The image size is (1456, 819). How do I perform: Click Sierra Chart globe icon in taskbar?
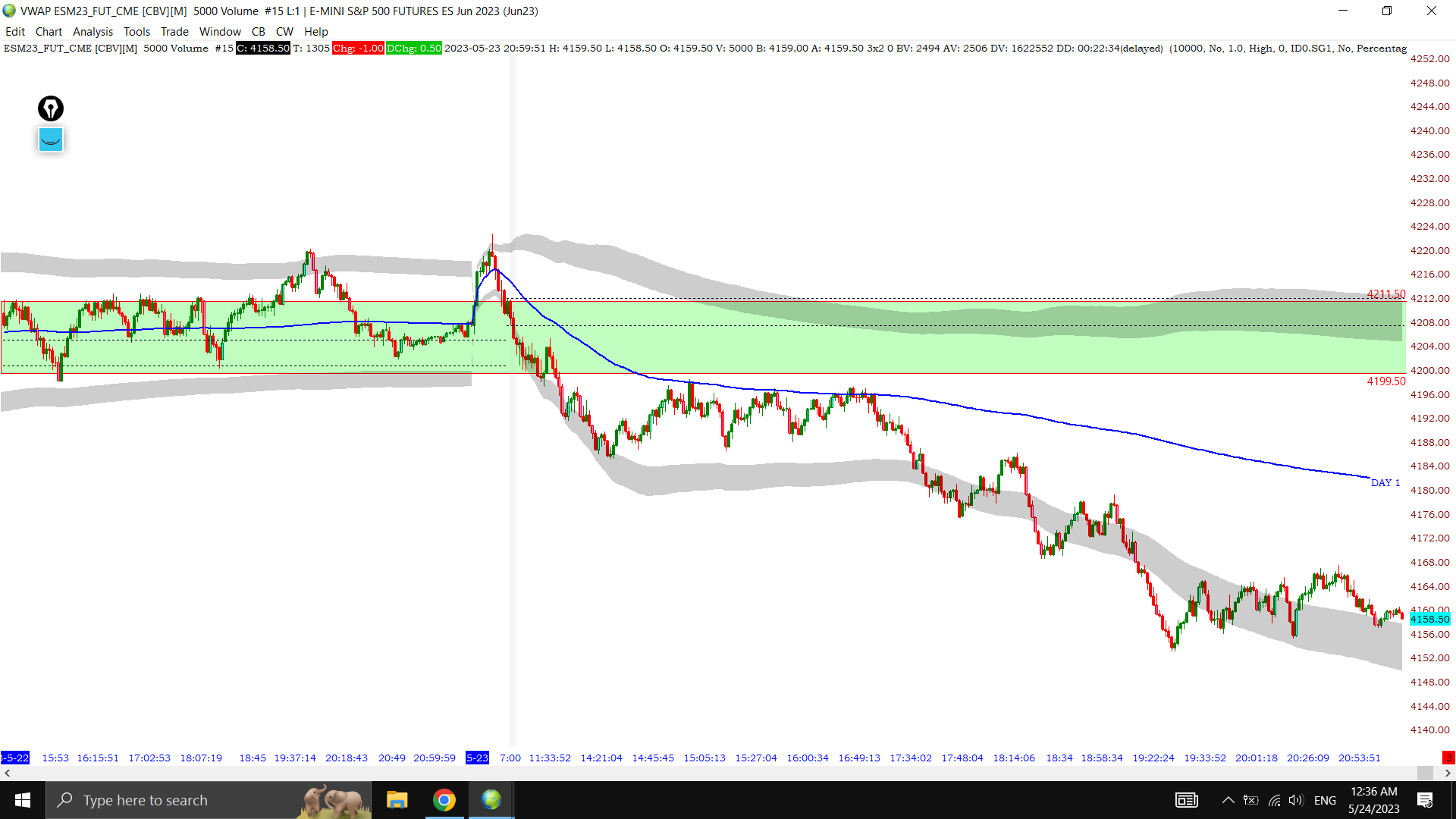[491, 800]
